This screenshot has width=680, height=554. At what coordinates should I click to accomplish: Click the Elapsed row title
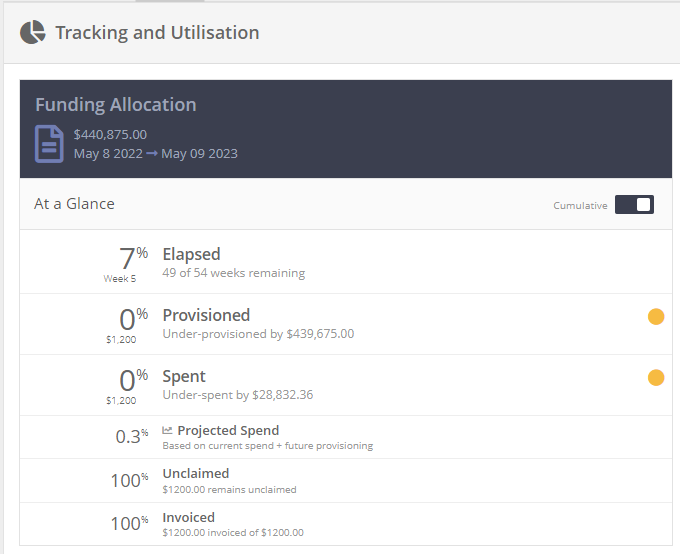point(191,255)
